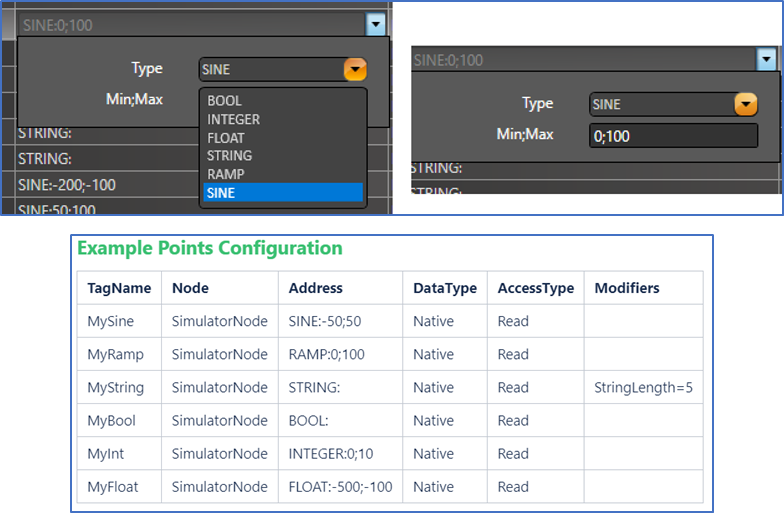Viewport: 784px width, 513px height.
Task: Select MyFloat row tag name
Action: (112, 486)
